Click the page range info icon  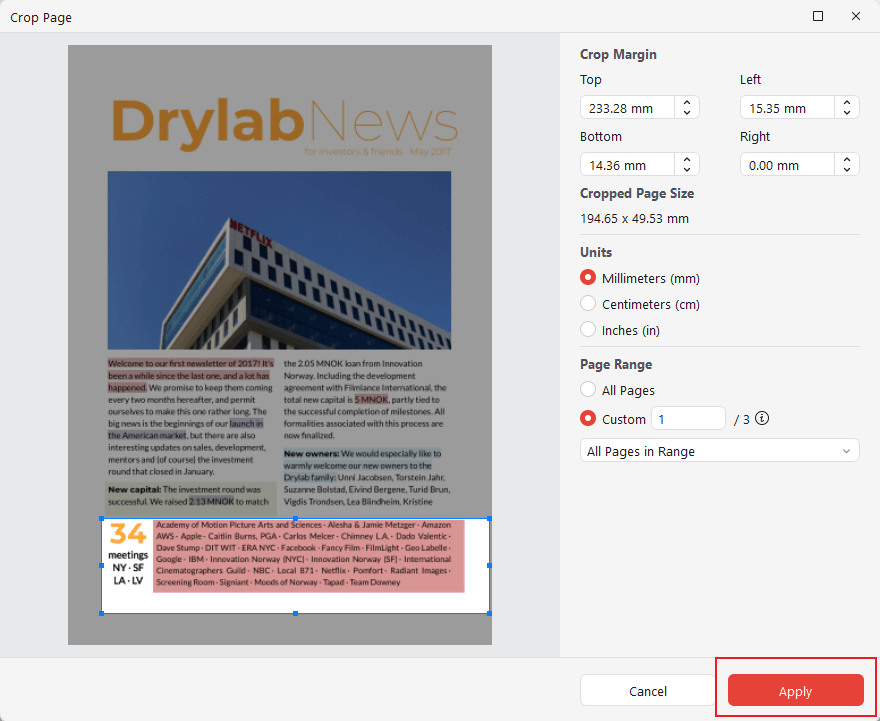tap(762, 419)
